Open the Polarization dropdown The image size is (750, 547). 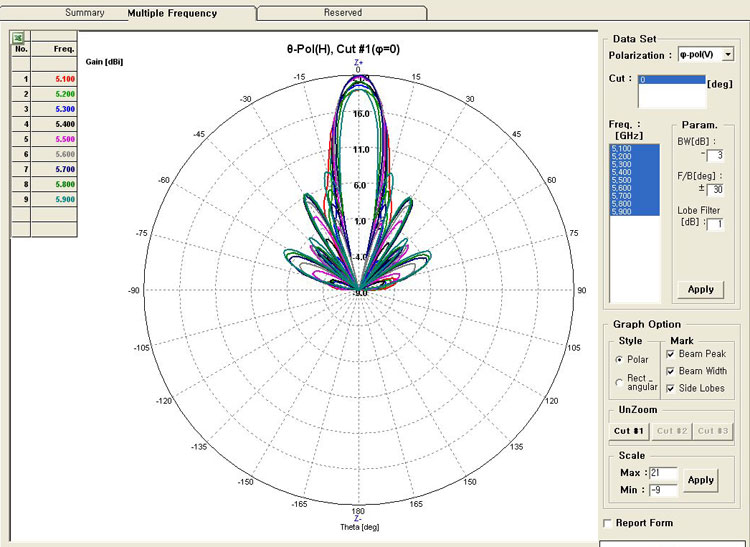(728, 55)
